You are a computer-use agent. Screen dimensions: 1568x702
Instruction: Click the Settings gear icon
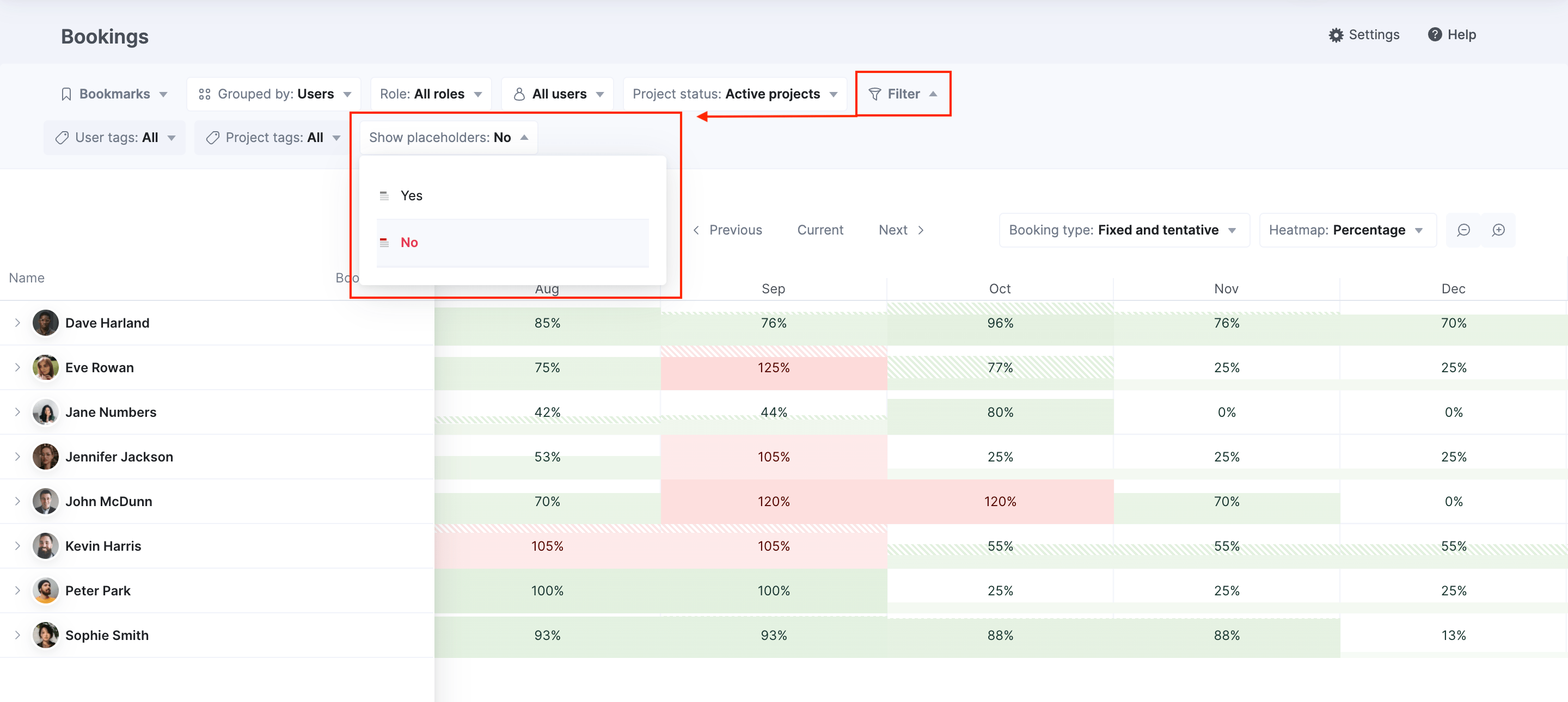pyautogui.click(x=1336, y=35)
